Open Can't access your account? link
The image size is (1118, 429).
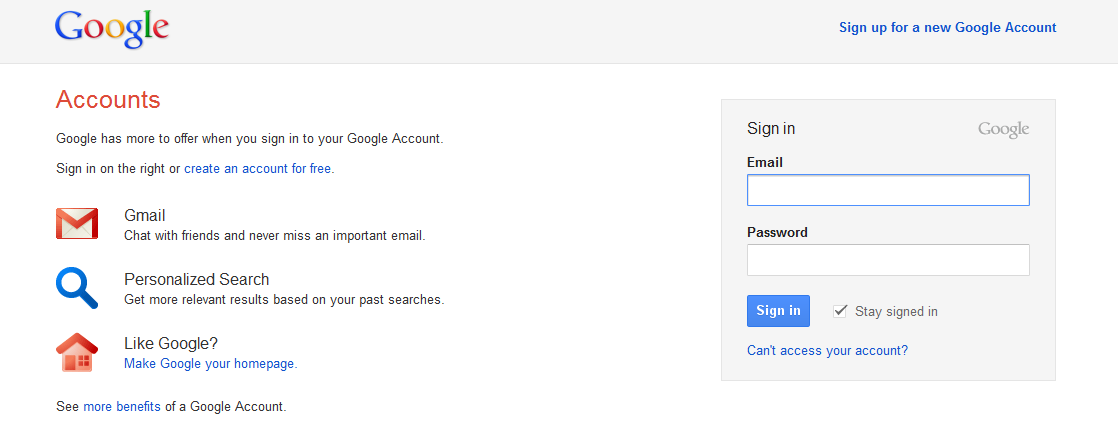coord(827,351)
